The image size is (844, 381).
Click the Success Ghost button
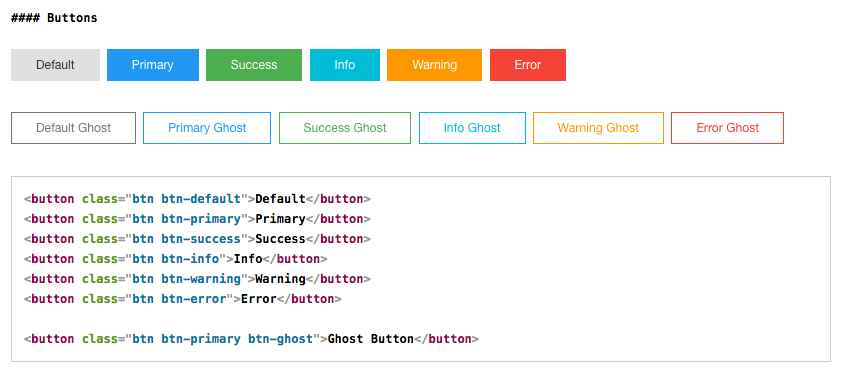[x=344, y=128]
